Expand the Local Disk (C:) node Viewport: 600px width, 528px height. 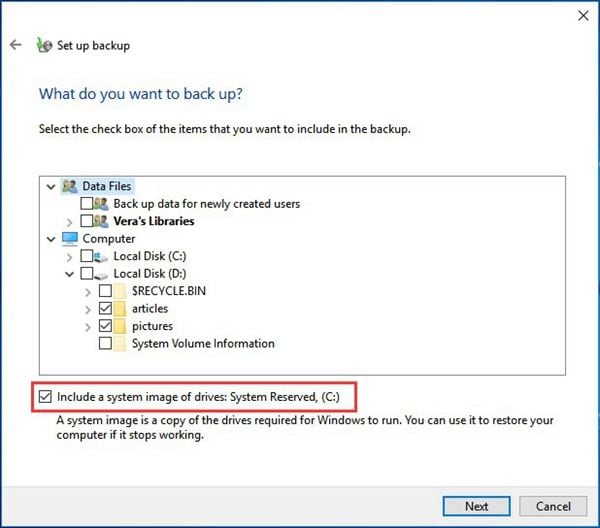[x=69, y=257]
